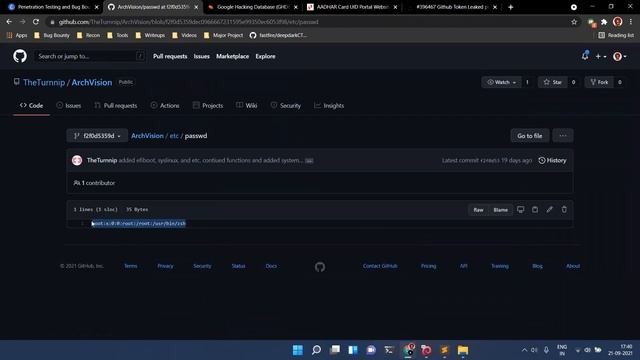Open the Writeups bookmark folder
Screen dimensions: 640x360
click(x=150, y=36)
